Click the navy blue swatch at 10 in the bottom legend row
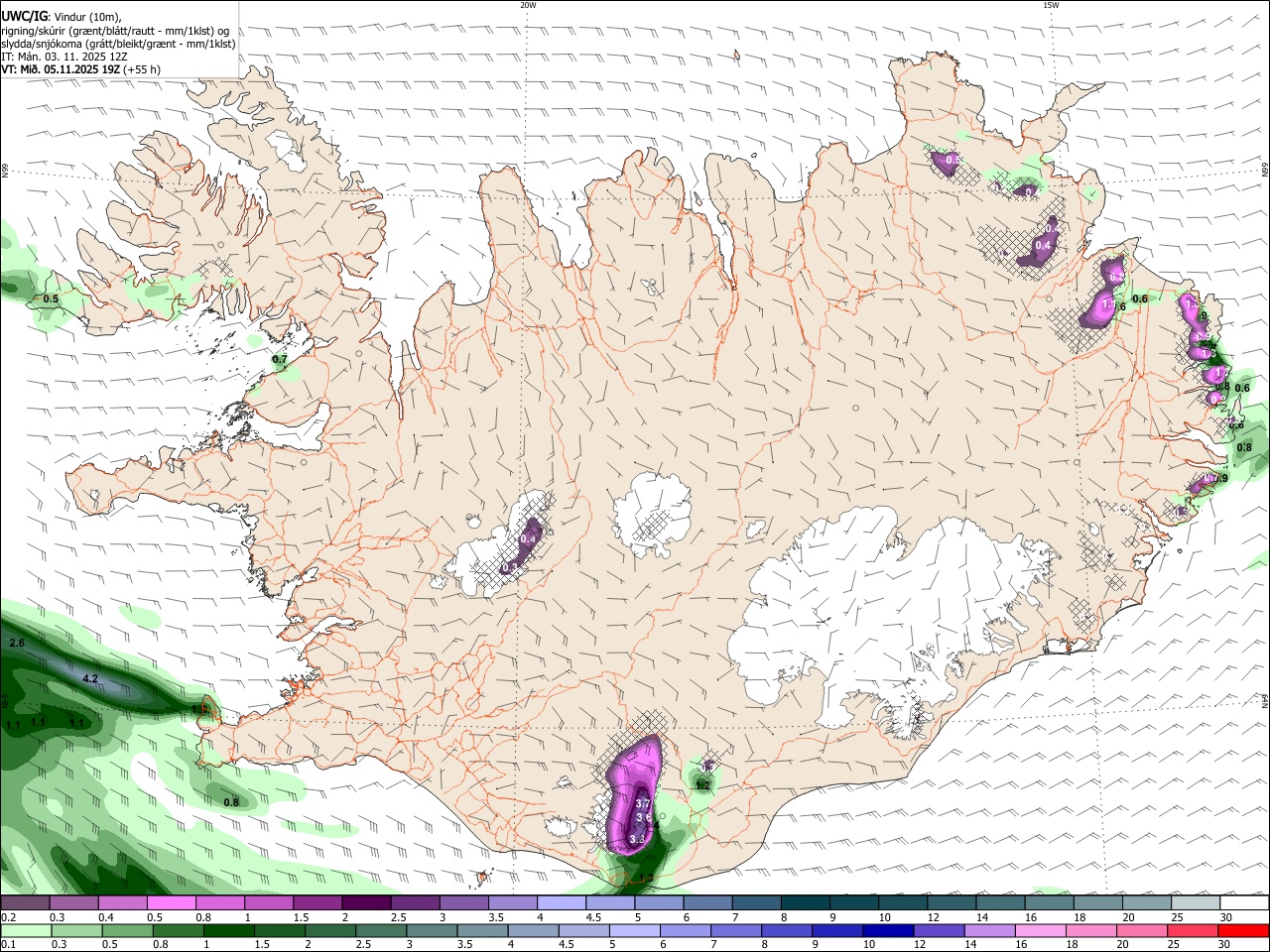The height and width of the screenshot is (952, 1270). tap(888, 931)
